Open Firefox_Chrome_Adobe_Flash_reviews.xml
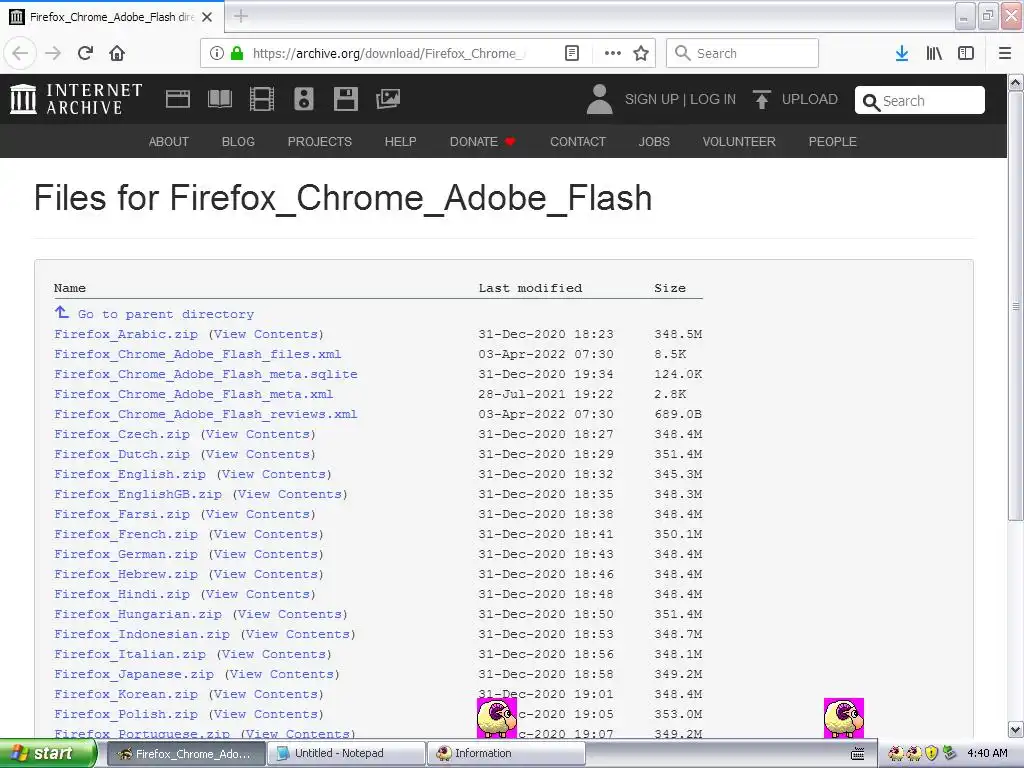Screen dimensions: 1024x768 206,414
